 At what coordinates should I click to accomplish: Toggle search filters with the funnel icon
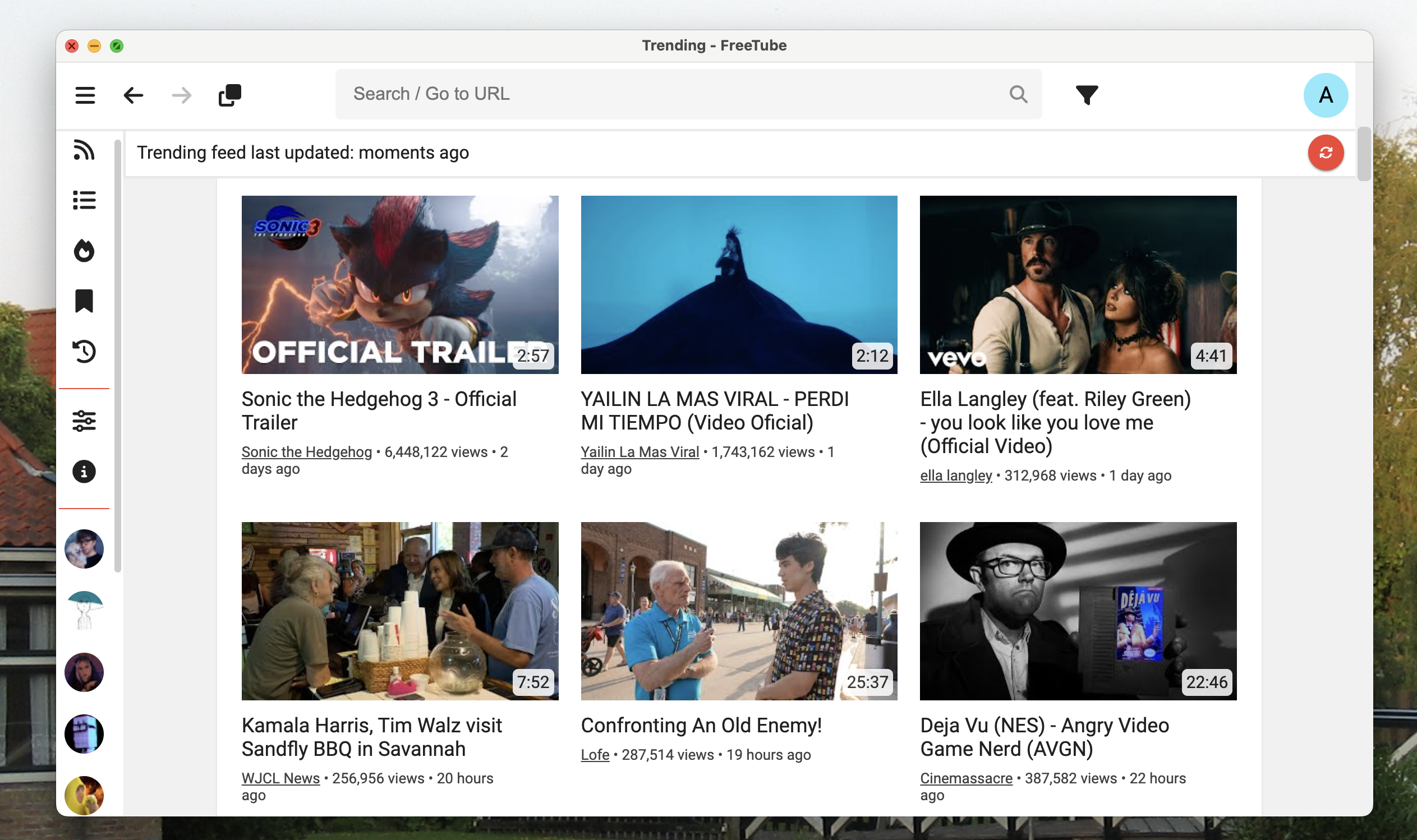[1087, 95]
